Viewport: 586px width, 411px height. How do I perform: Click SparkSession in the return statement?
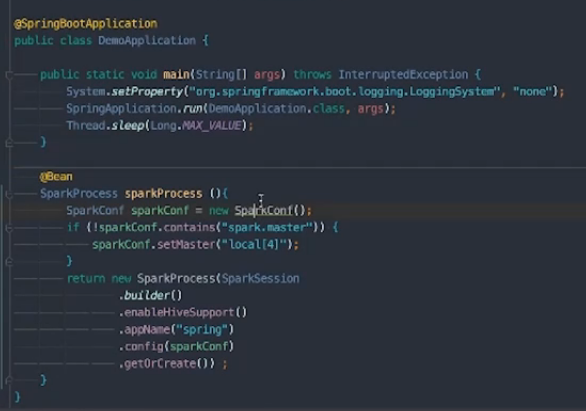[260, 279]
